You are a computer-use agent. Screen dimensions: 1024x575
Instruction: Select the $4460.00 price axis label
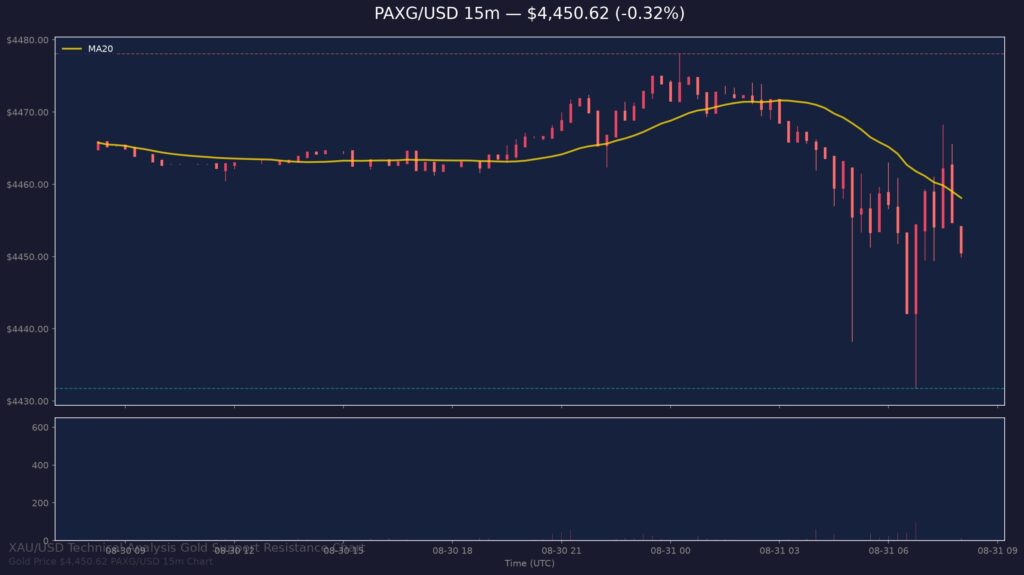click(x=27, y=185)
